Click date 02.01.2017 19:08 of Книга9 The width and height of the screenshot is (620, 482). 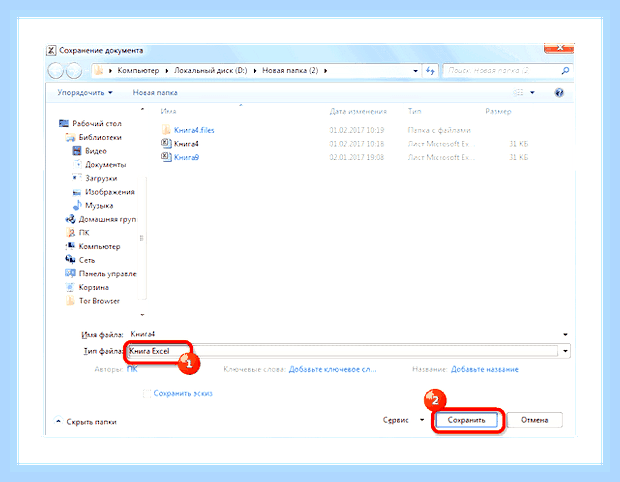point(357,157)
